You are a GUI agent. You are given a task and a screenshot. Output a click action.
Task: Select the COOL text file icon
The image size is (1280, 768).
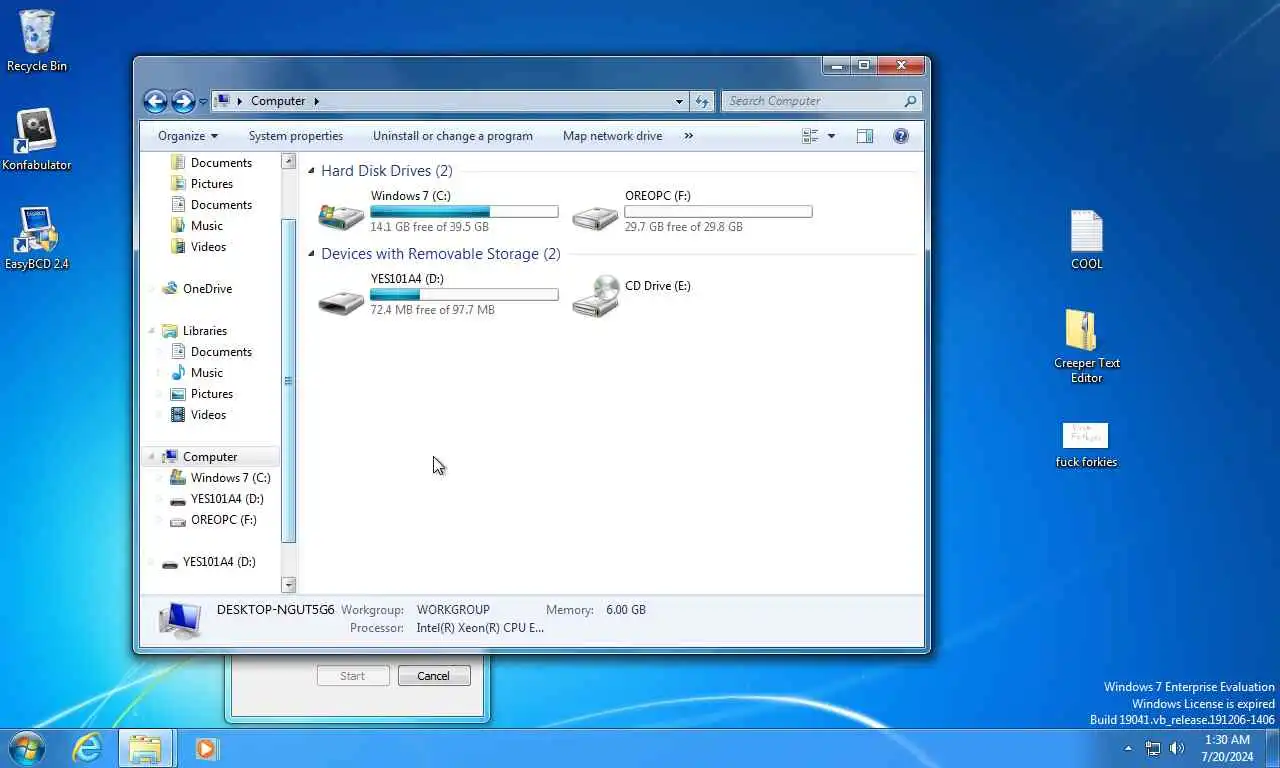pos(1086,240)
